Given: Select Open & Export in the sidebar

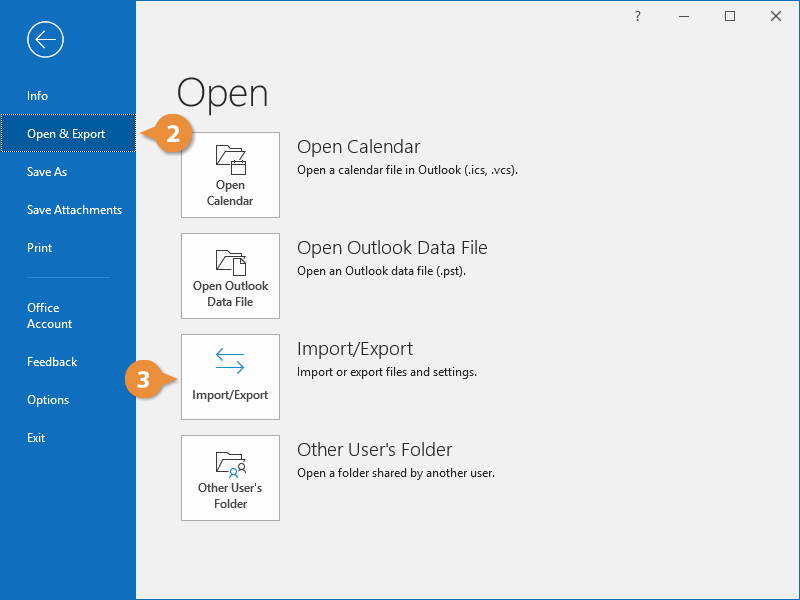Looking at the screenshot, I should pyautogui.click(x=66, y=134).
